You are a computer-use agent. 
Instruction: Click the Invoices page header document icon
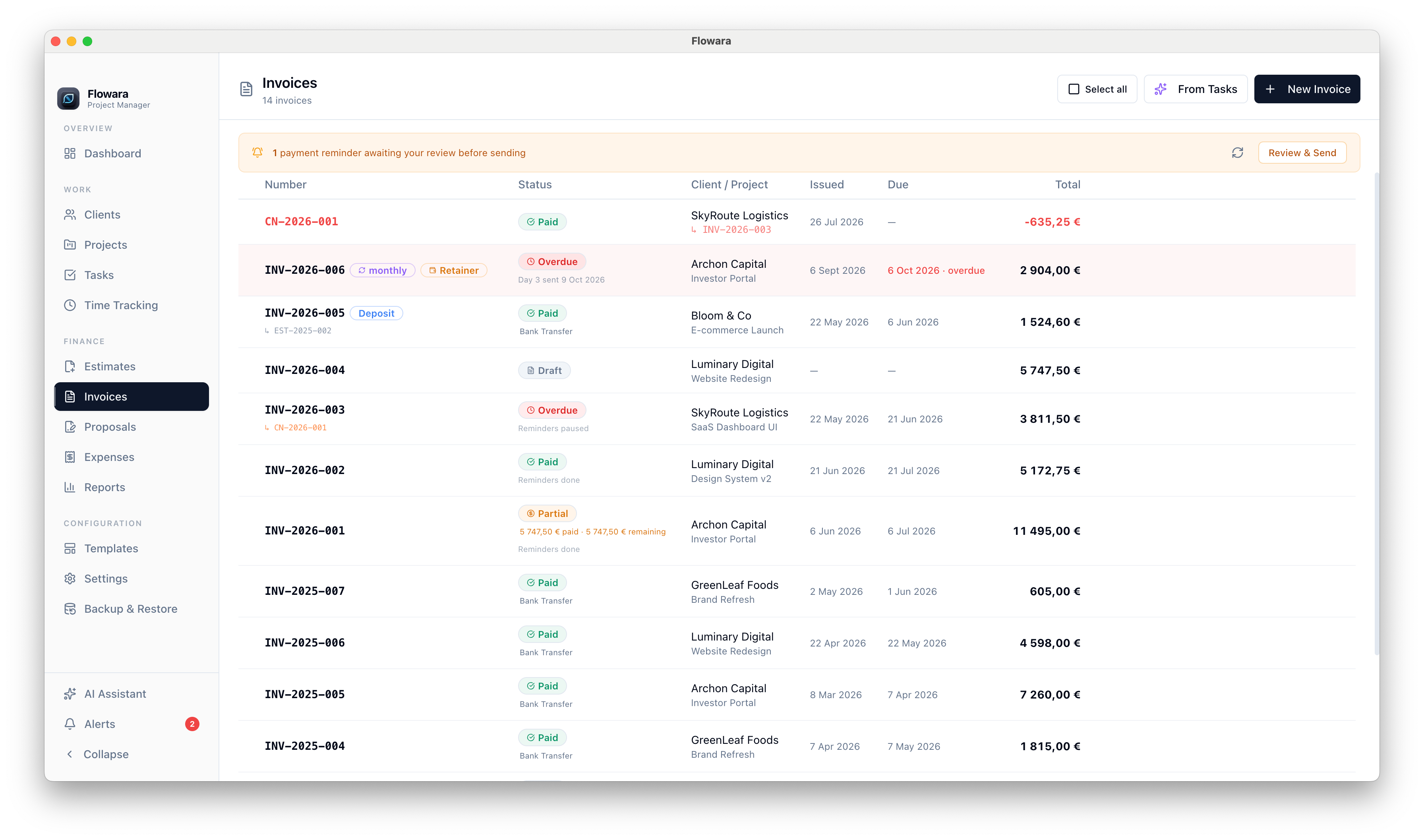(x=246, y=89)
